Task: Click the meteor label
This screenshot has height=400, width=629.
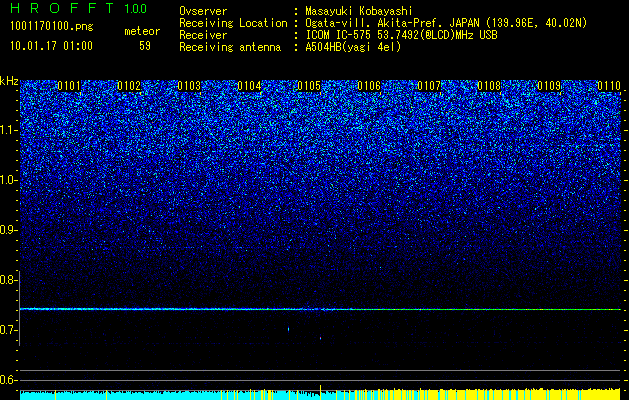Action: (142, 31)
